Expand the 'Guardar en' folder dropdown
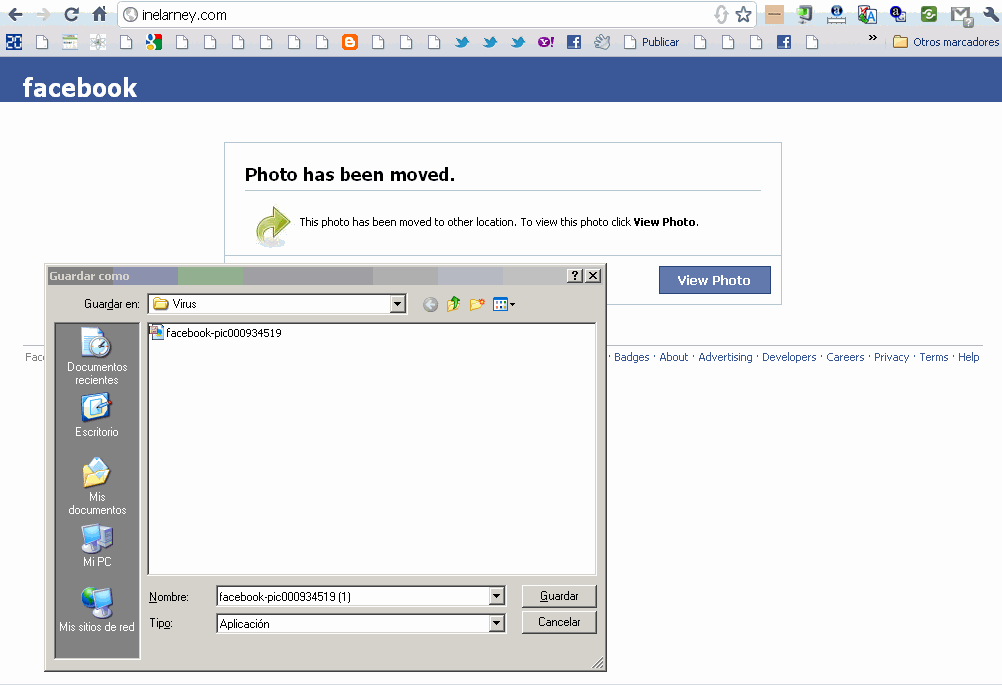 [x=397, y=304]
